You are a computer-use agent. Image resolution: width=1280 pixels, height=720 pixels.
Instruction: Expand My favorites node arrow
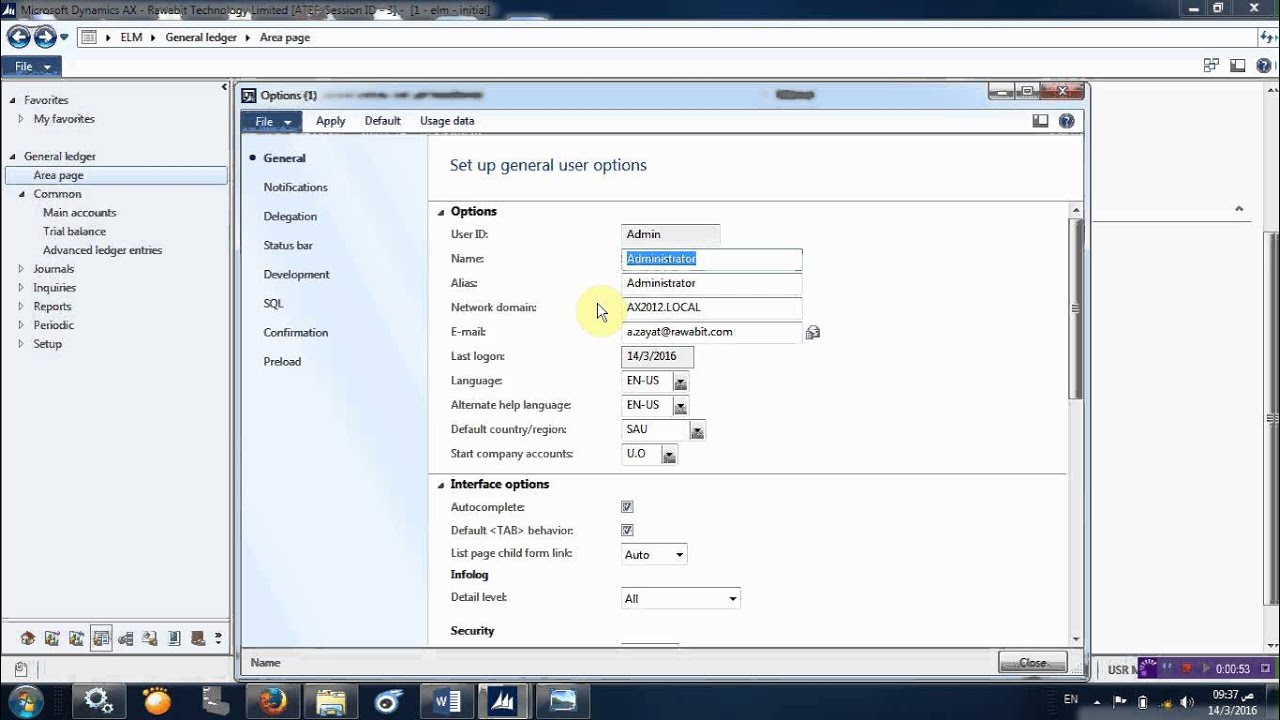[x=21, y=119]
